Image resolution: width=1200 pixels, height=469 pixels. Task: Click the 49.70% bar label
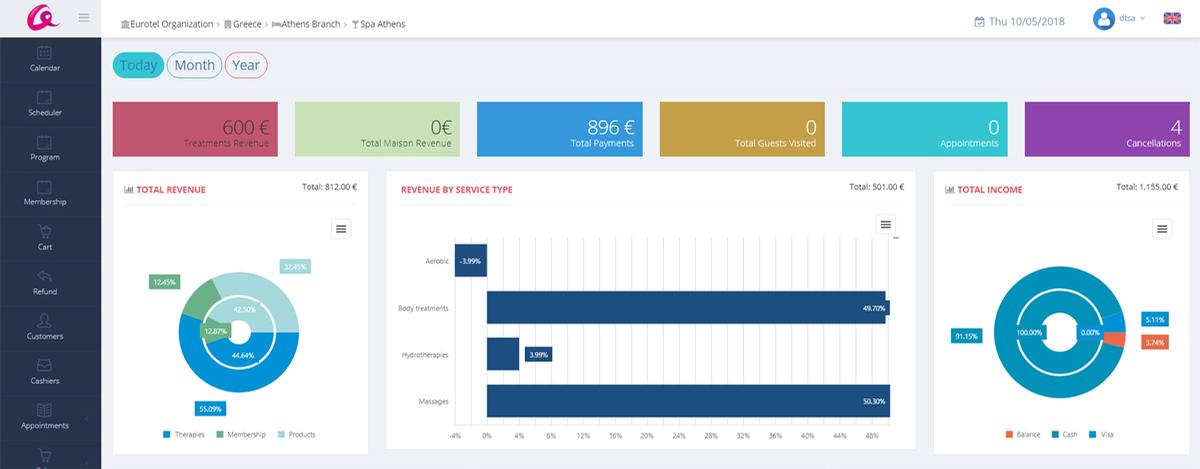click(873, 308)
